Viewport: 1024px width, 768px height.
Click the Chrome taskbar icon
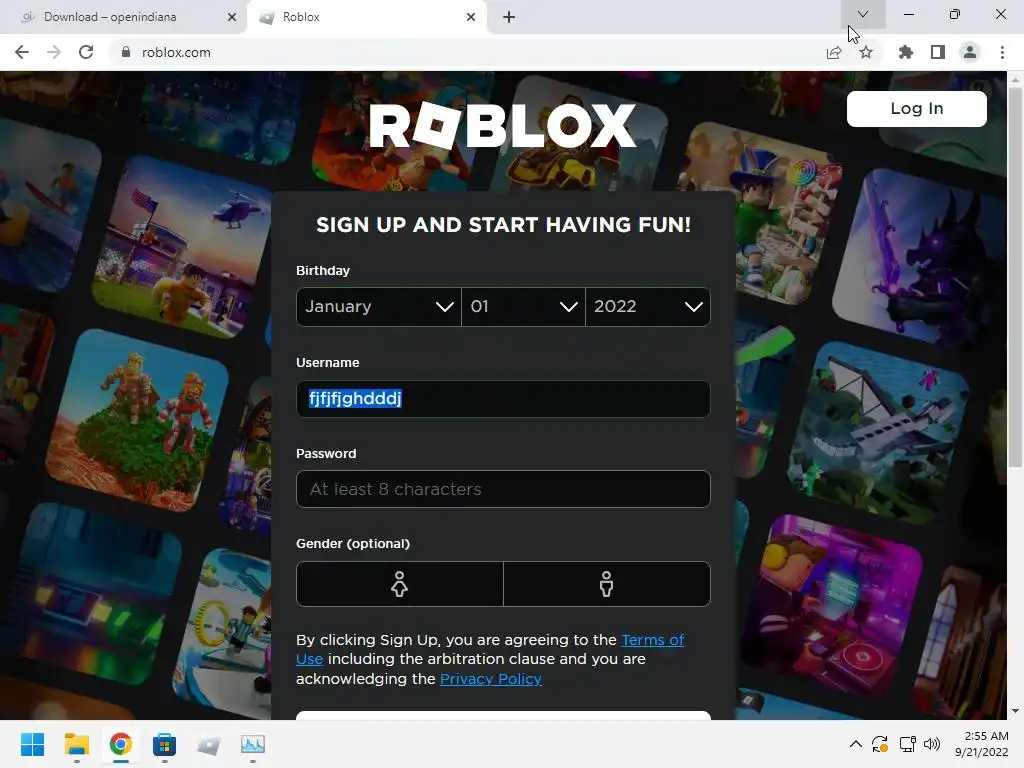click(120, 744)
